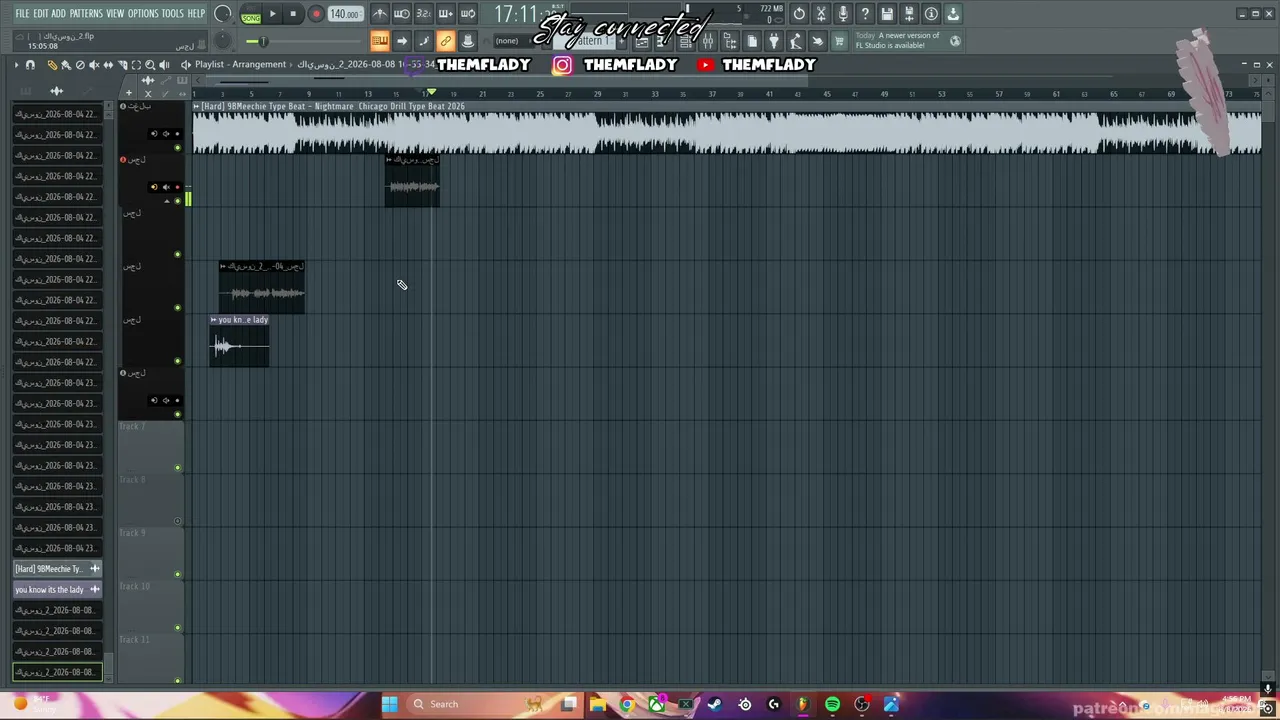Pick the Zoom magnifier tool in playlist toolbar

(x=150, y=65)
